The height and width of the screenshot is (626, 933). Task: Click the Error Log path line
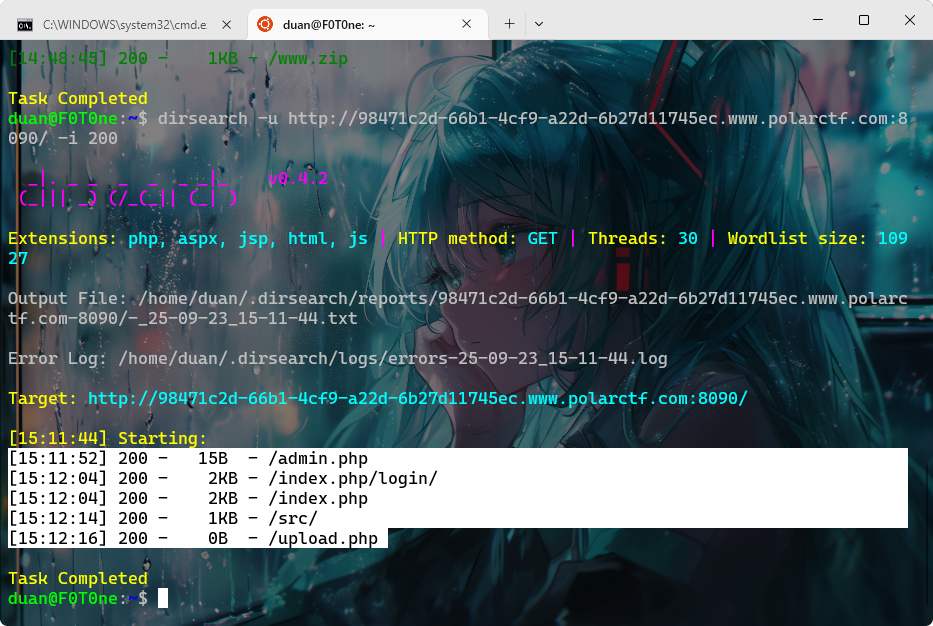tap(338, 358)
